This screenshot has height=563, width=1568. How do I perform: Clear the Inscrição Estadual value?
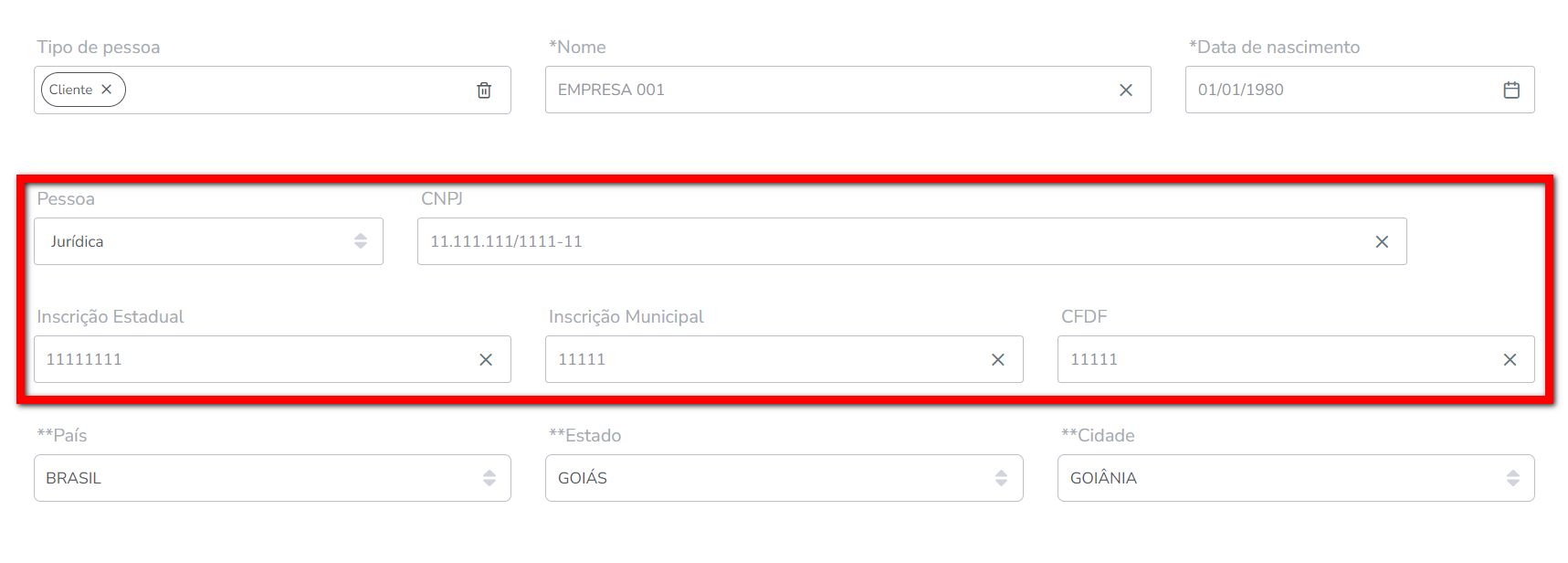(486, 359)
